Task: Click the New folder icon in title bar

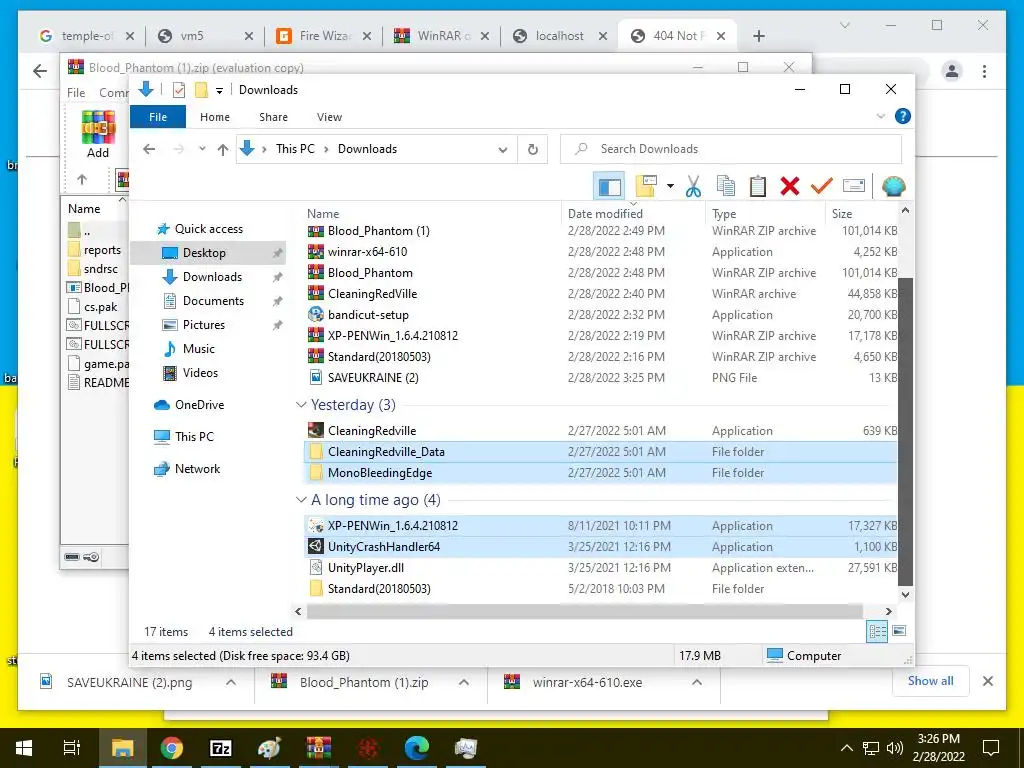Action: point(201,90)
